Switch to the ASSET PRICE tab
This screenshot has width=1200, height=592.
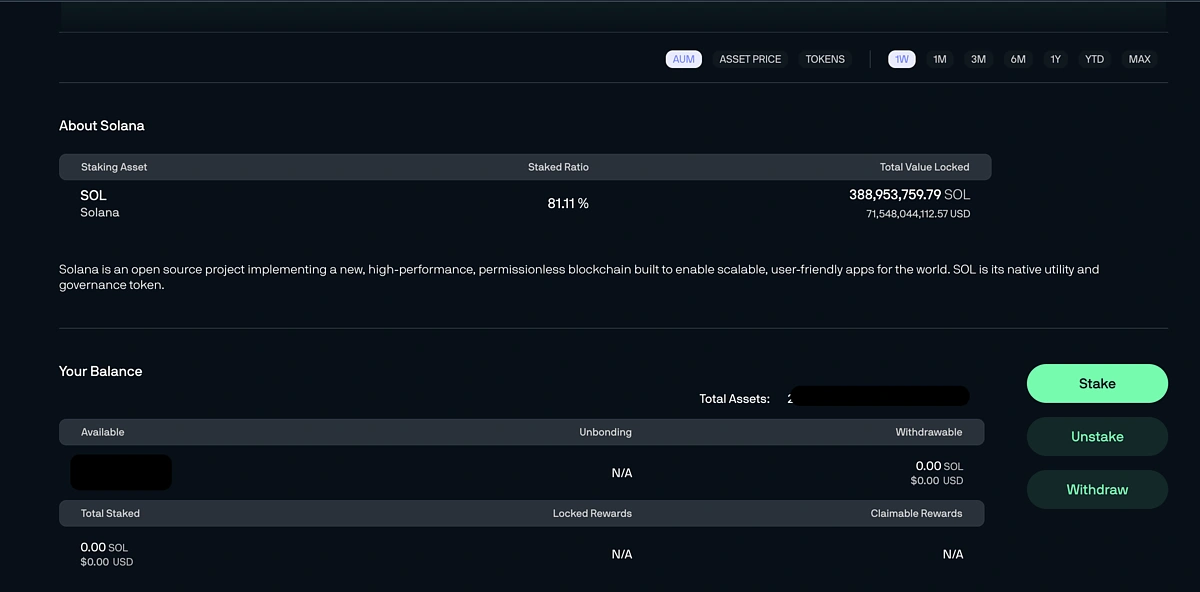(x=750, y=59)
